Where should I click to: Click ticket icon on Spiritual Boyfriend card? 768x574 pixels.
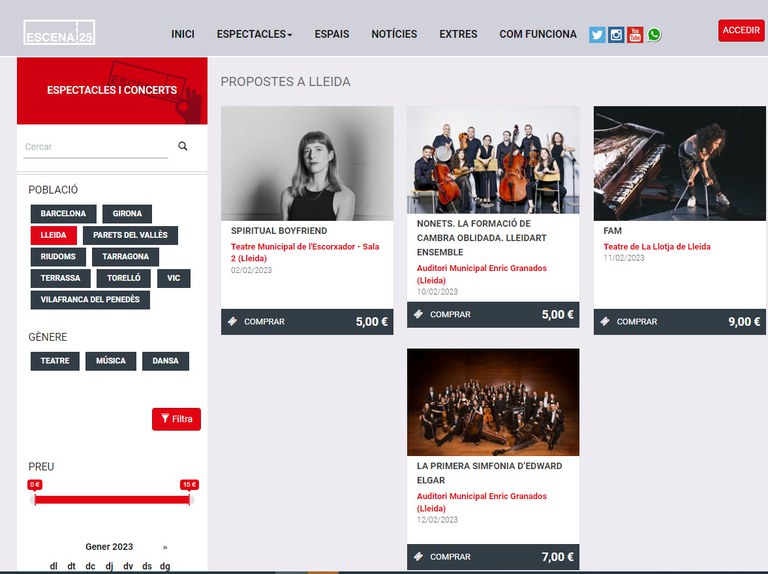click(233, 321)
